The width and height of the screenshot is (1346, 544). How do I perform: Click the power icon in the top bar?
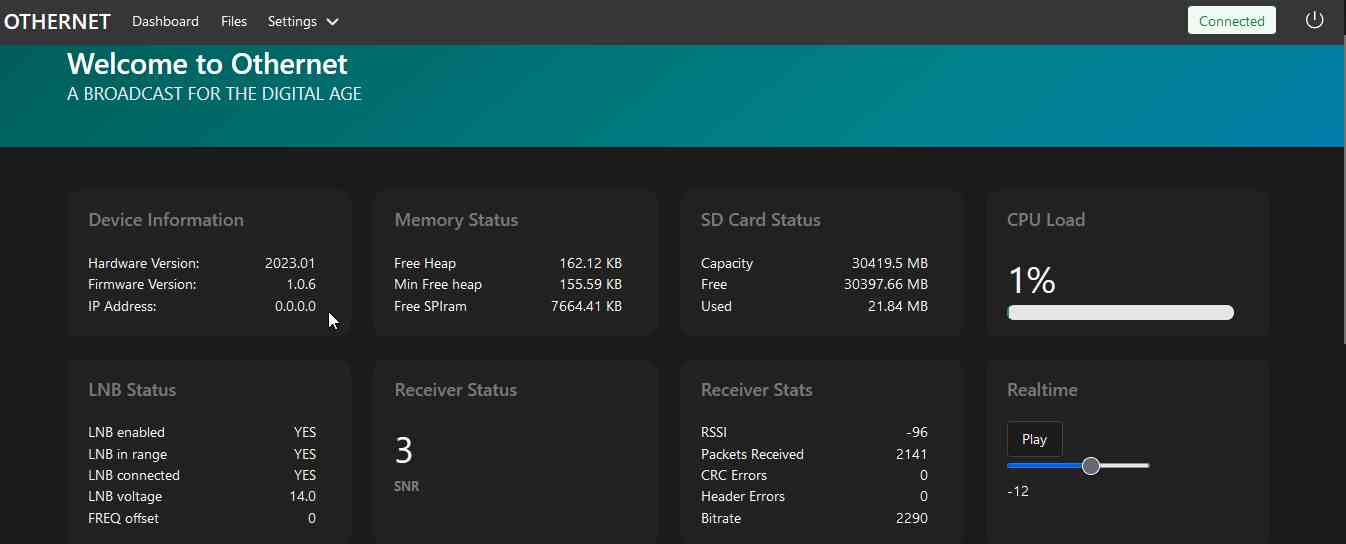[1314, 21]
